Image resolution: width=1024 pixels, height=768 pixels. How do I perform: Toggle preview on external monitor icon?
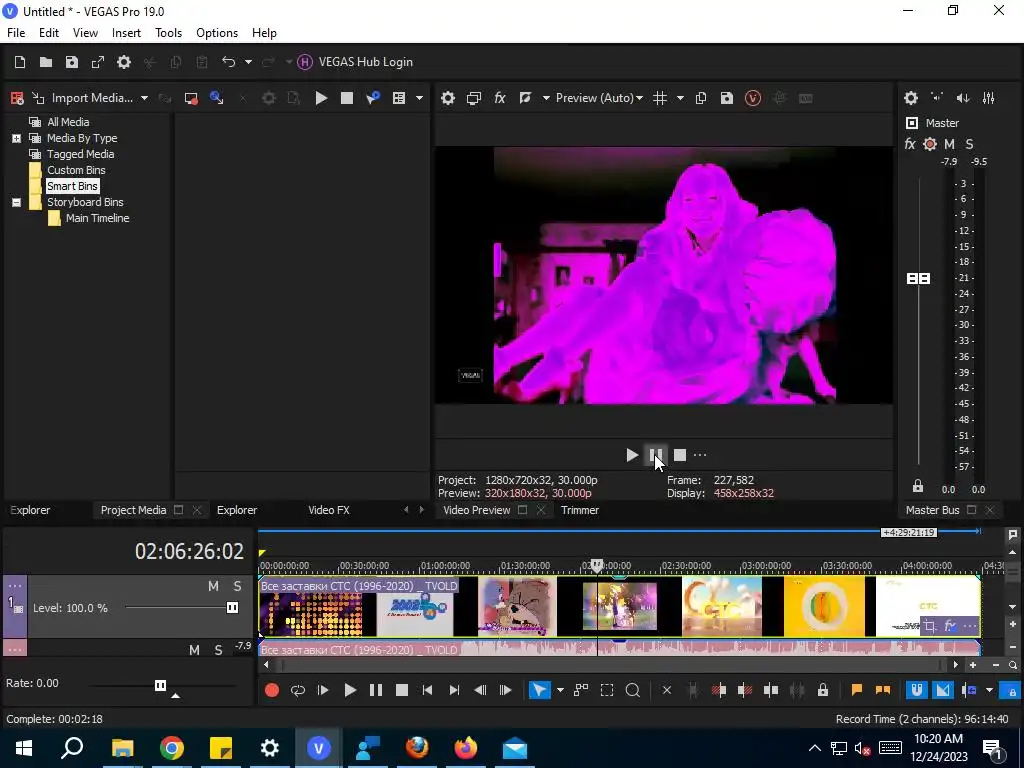point(473,98)
